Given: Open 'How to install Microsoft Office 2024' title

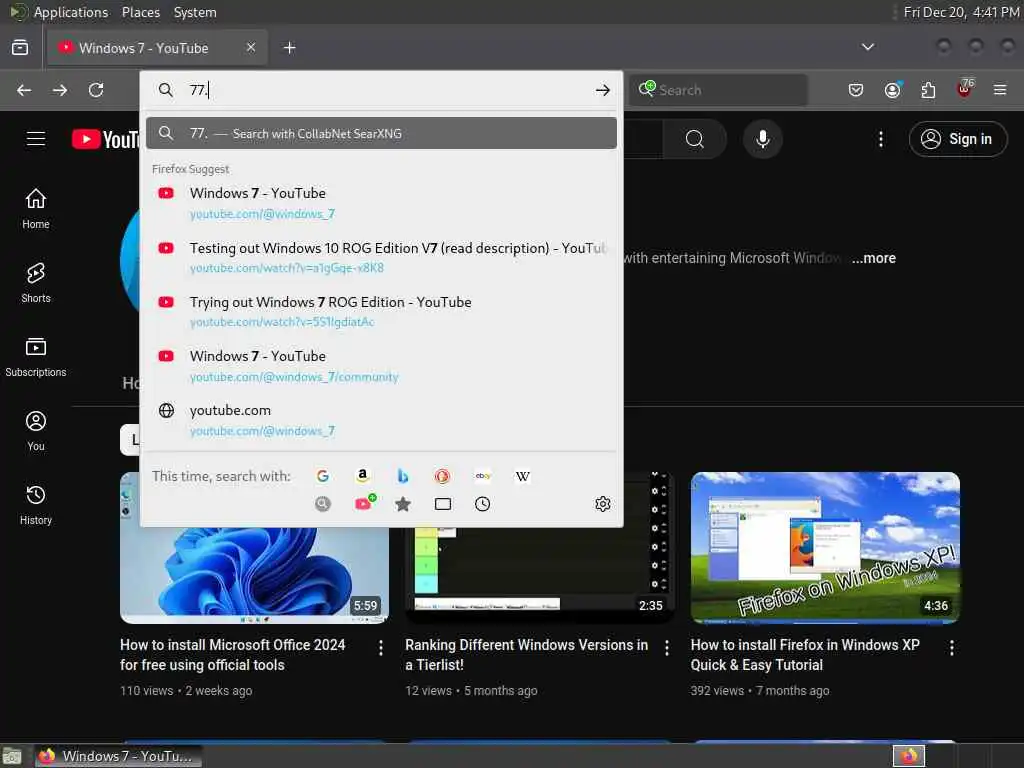Looking at the screenshot, I should click(232, 654).
